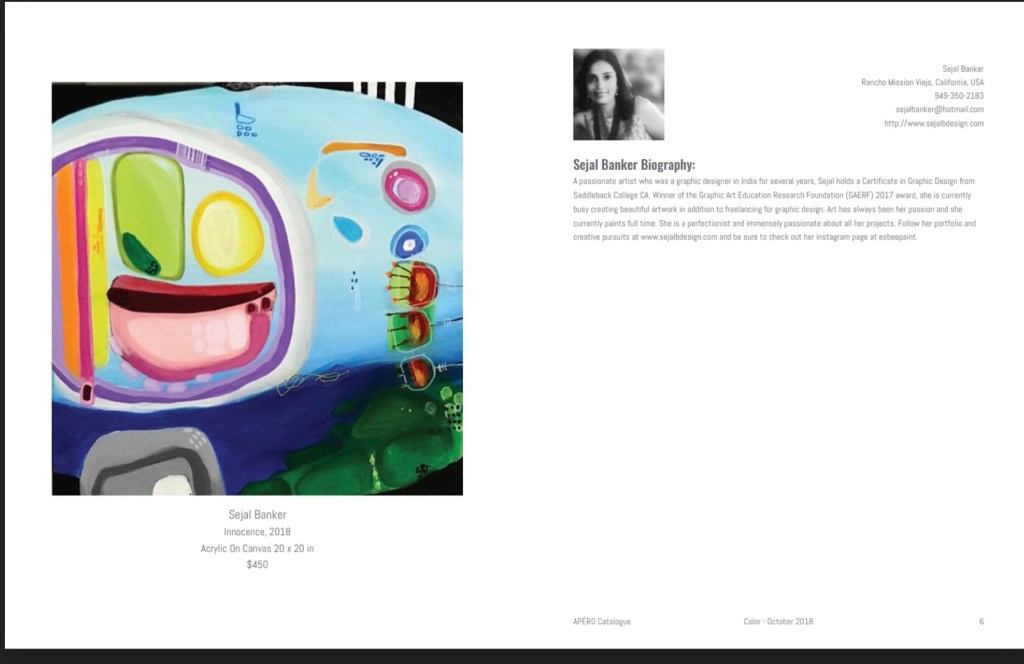Click the Innocence, 2018 artwork title

[x=257, y=532]
